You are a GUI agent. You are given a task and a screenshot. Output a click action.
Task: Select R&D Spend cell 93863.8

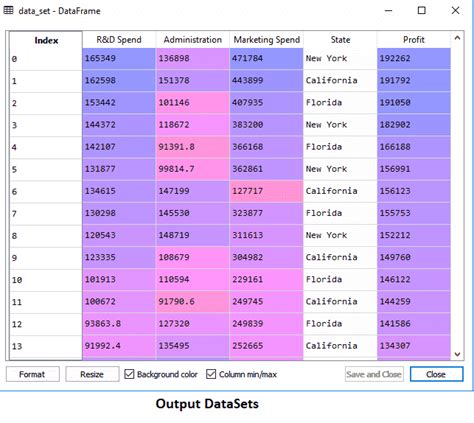[x=119, y=324]
